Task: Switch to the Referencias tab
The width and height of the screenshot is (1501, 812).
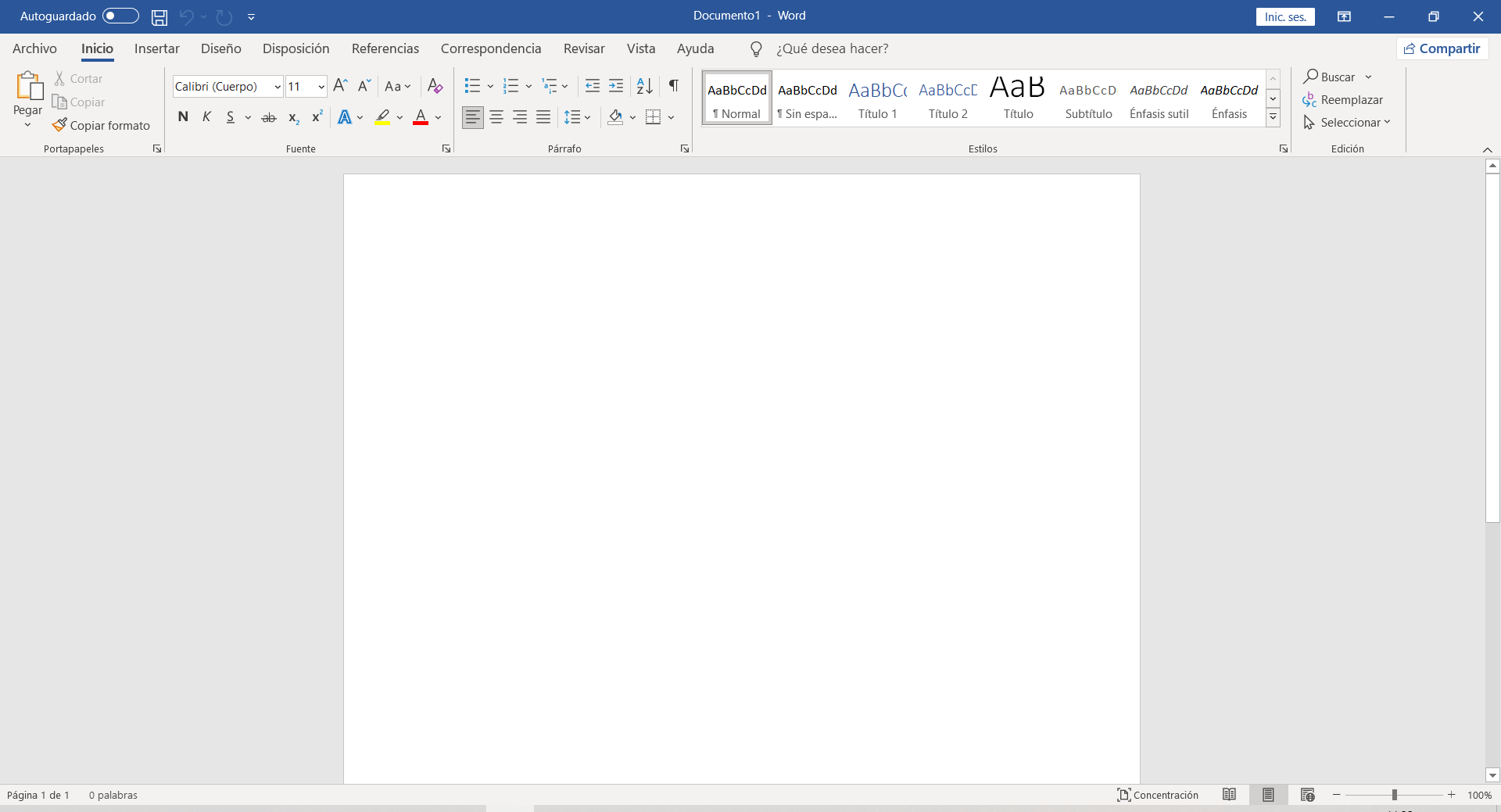Action: point(385,48)
